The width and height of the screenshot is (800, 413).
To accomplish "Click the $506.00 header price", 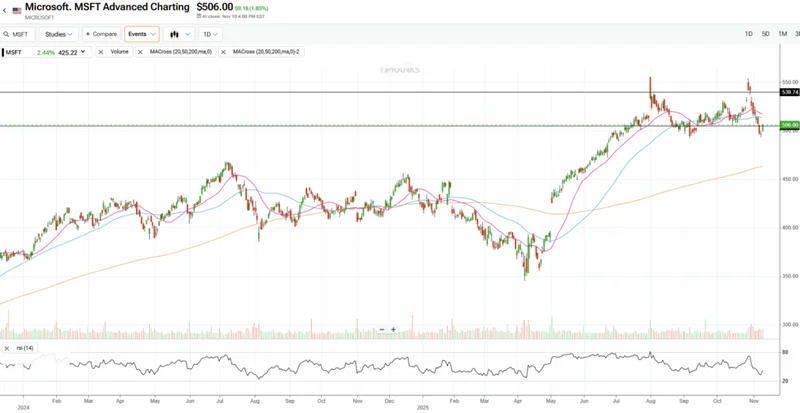I will [215, 7].
